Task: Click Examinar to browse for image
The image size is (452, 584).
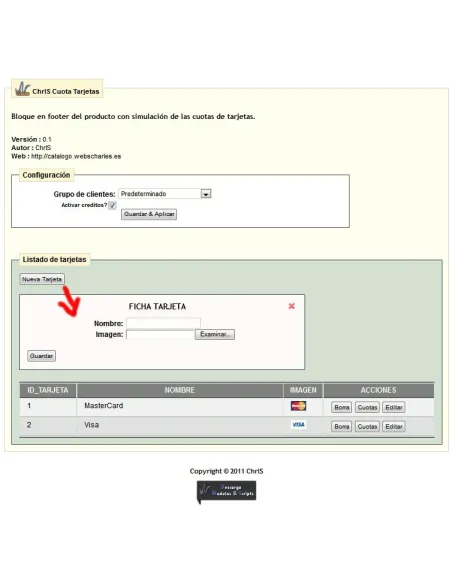Action: (x=215, y=334)
